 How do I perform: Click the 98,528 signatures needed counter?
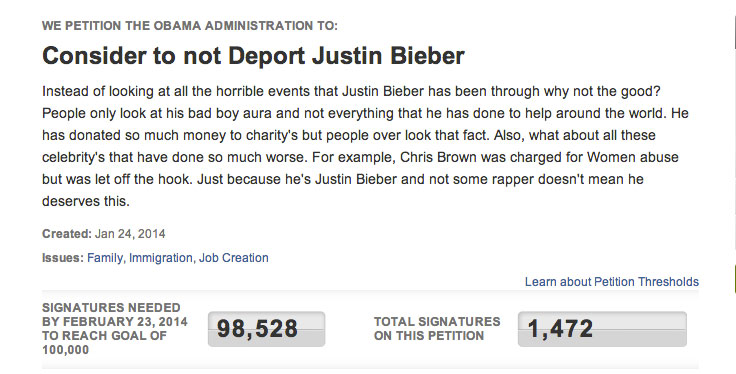[267, 329]
